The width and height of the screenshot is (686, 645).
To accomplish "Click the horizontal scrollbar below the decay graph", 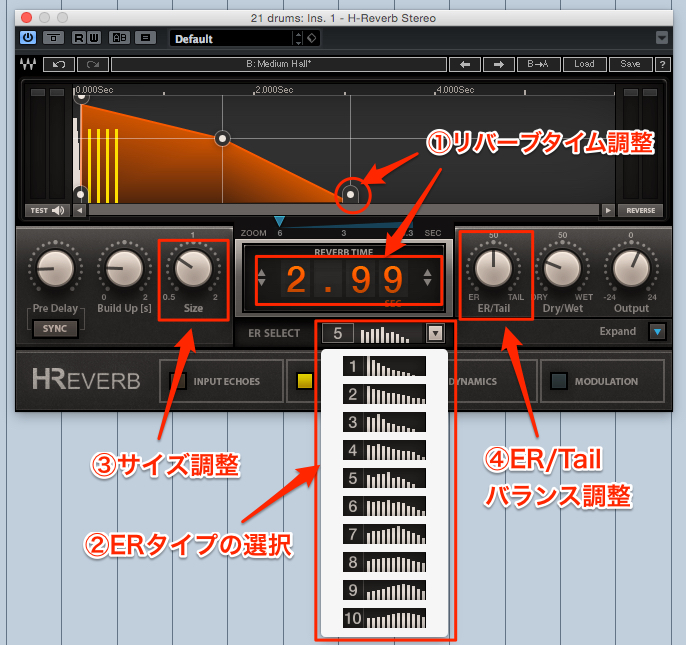I will 343,210.
